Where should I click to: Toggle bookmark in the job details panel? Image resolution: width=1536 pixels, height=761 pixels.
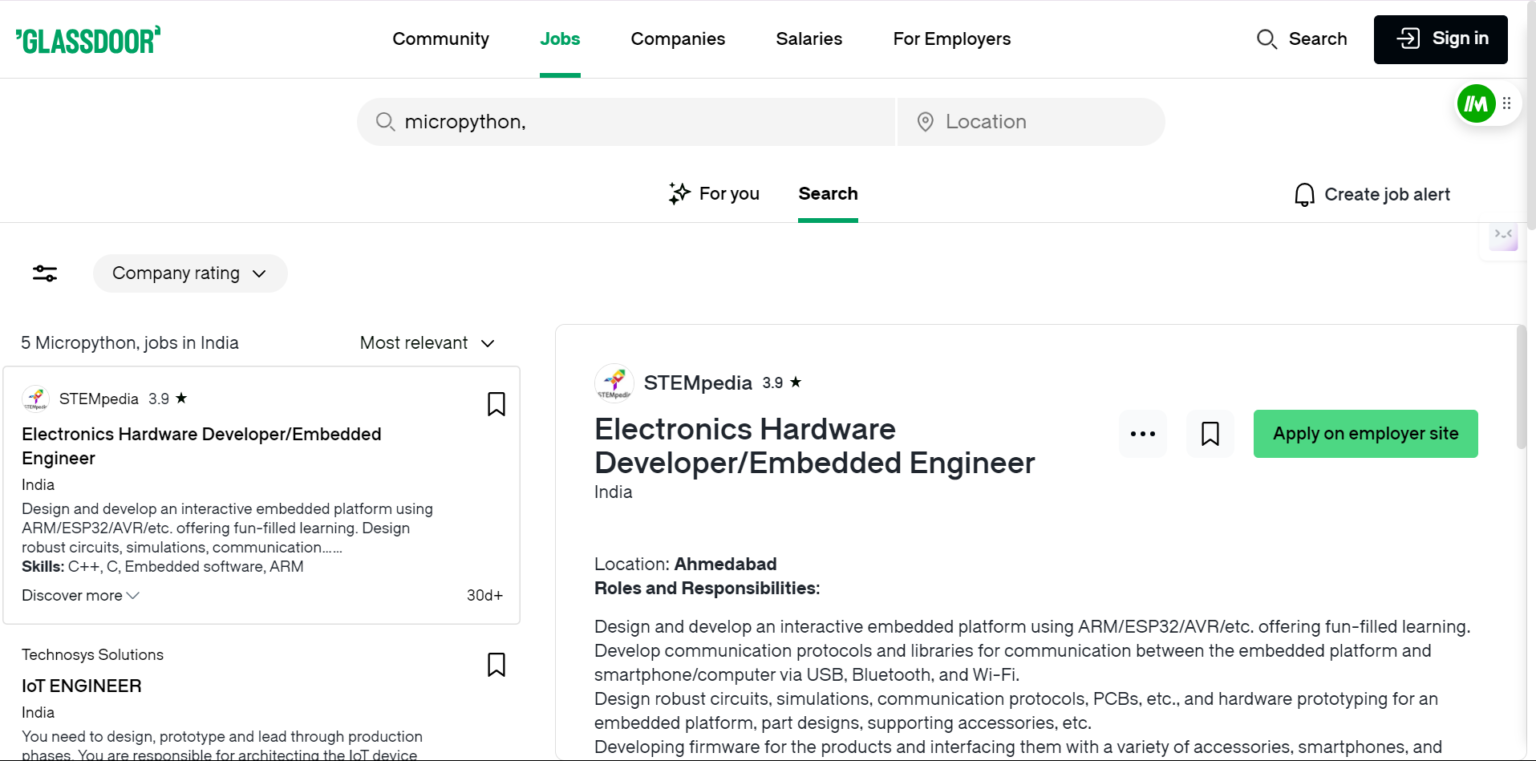[x=1210, y=434]
